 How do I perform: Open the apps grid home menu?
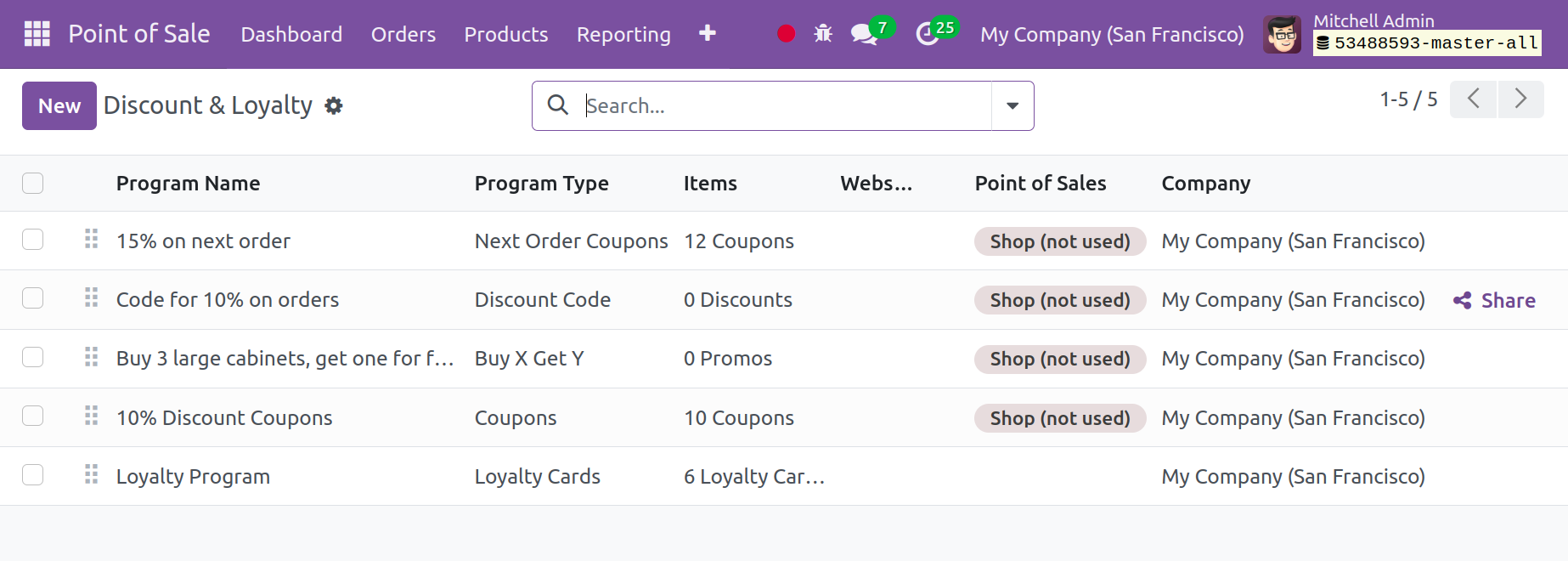(37, 34)
